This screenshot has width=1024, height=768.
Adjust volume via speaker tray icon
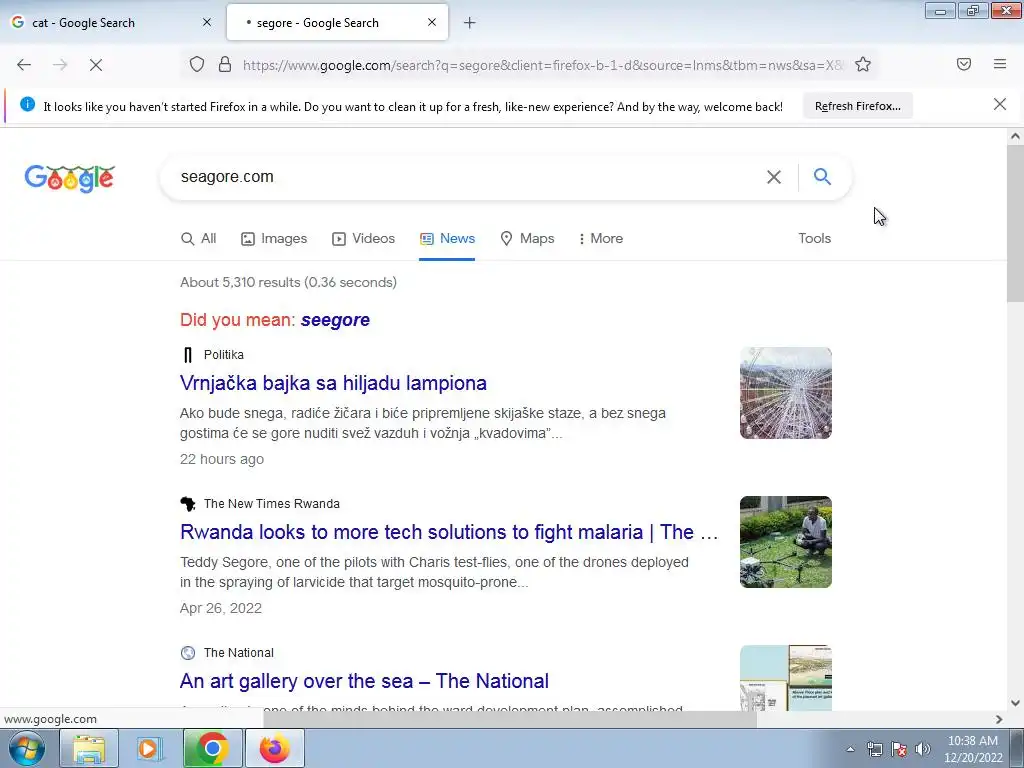click(923, 749)
